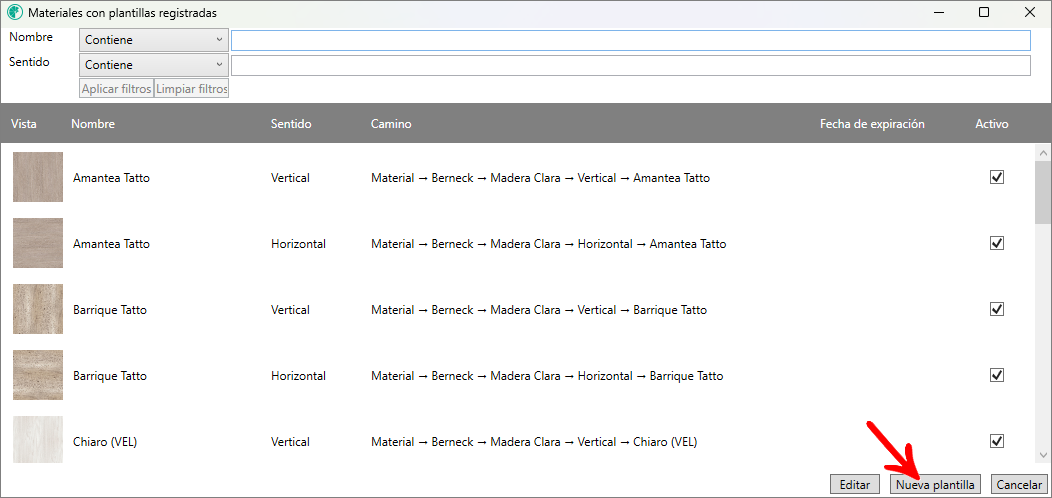1052x498 pixels.
Task: Toggle Activo checkbox for Chiaro (VEL)
Action: tap(996, 441)
